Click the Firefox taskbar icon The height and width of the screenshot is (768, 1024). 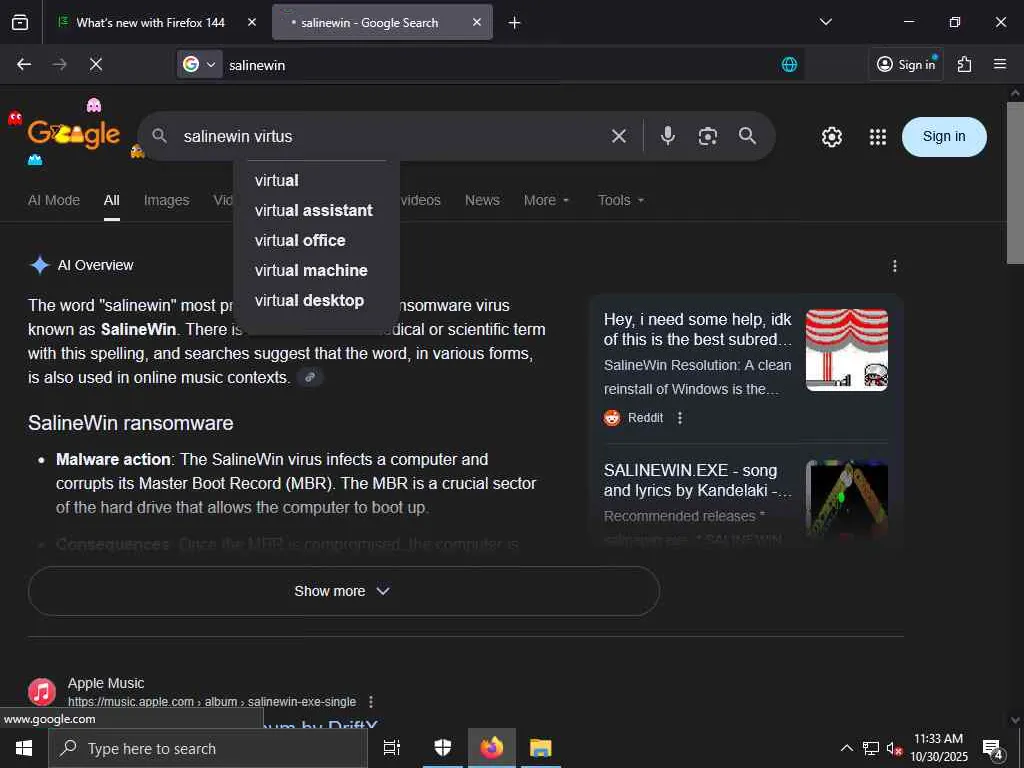coord(492,748)
